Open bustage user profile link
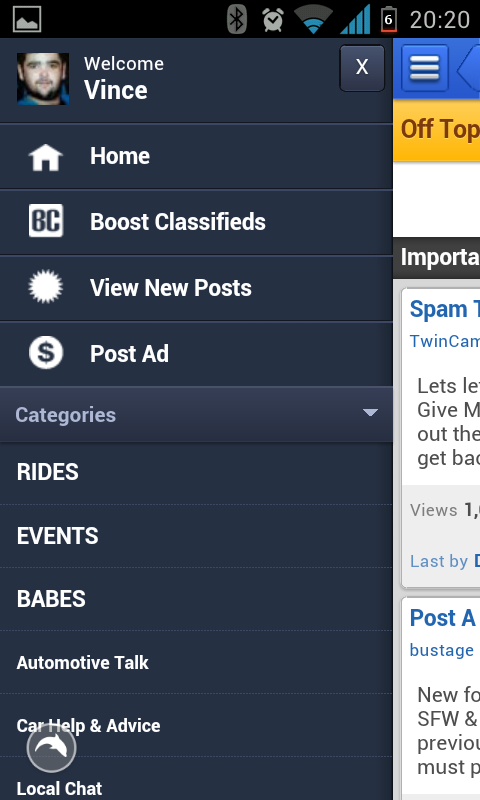The image size is (480, 800). [x=442, y=650]
